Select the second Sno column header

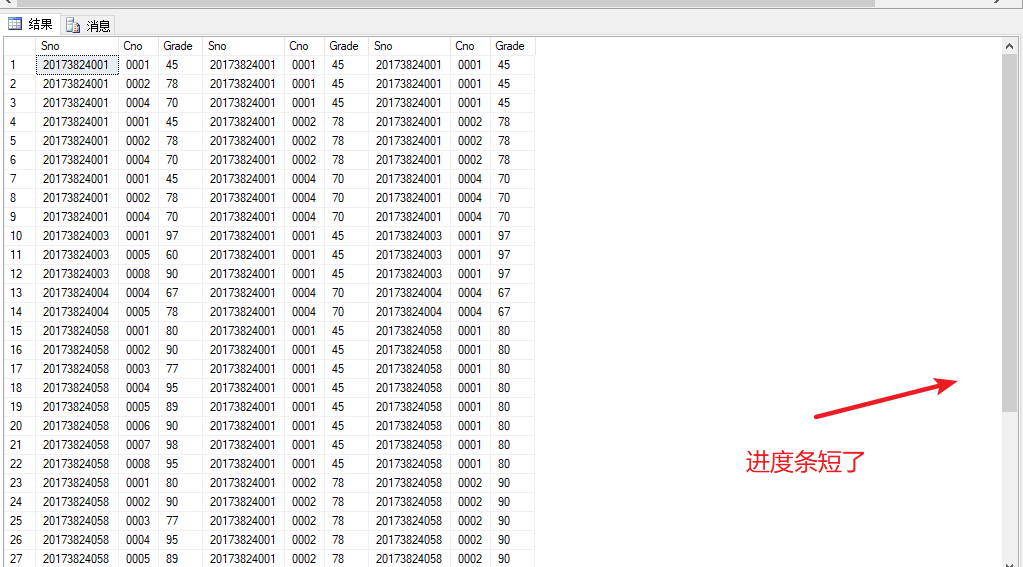[x=244, y=46]
